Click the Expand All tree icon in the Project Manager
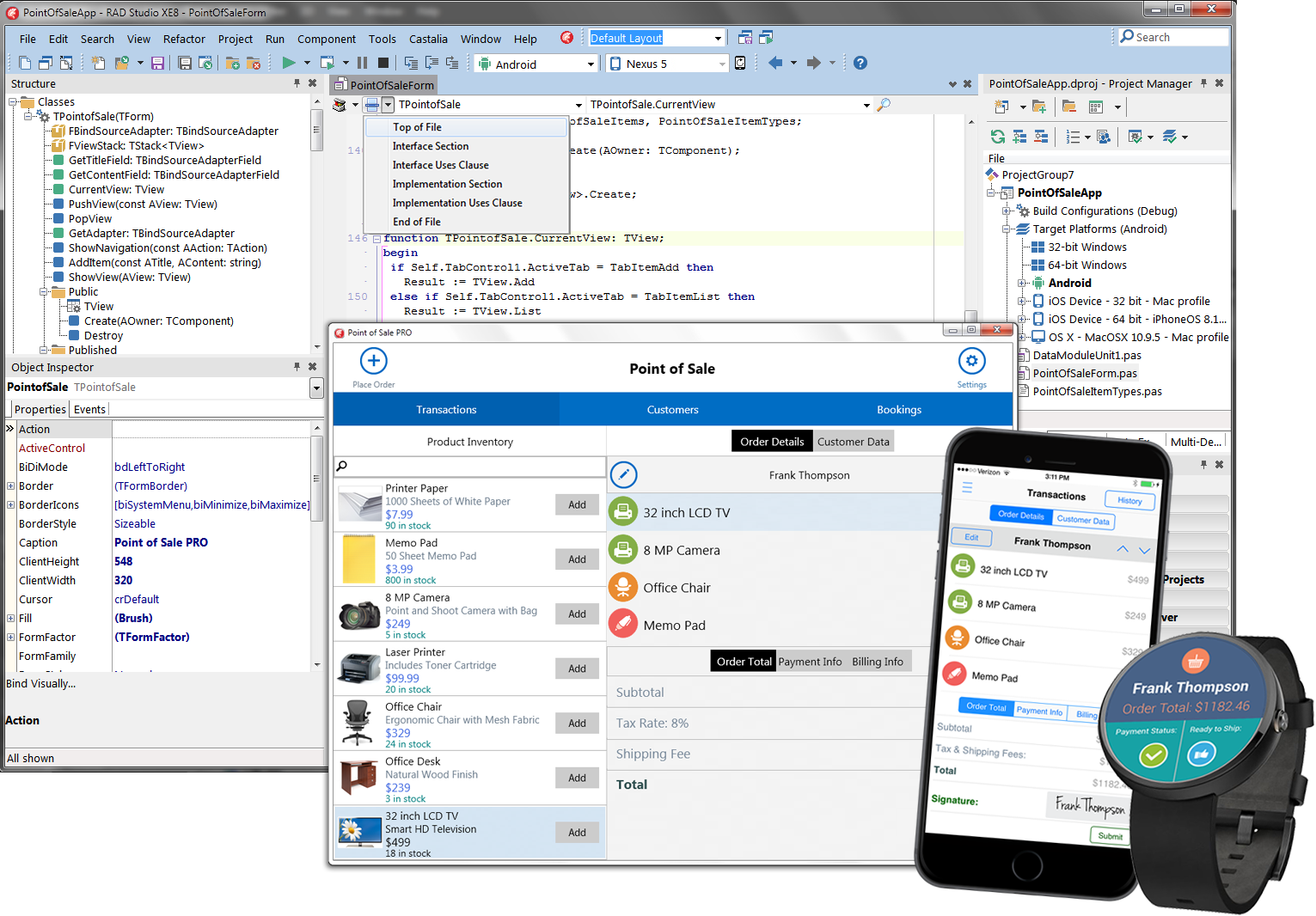1316x916 pixels. (1019, 137)
